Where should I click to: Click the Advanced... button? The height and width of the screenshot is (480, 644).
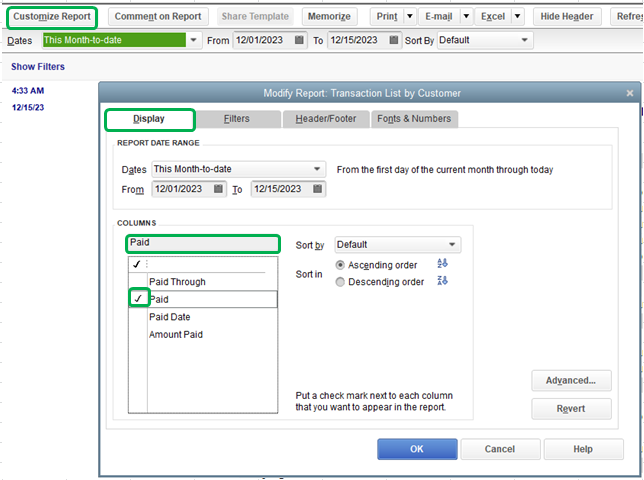571,381
